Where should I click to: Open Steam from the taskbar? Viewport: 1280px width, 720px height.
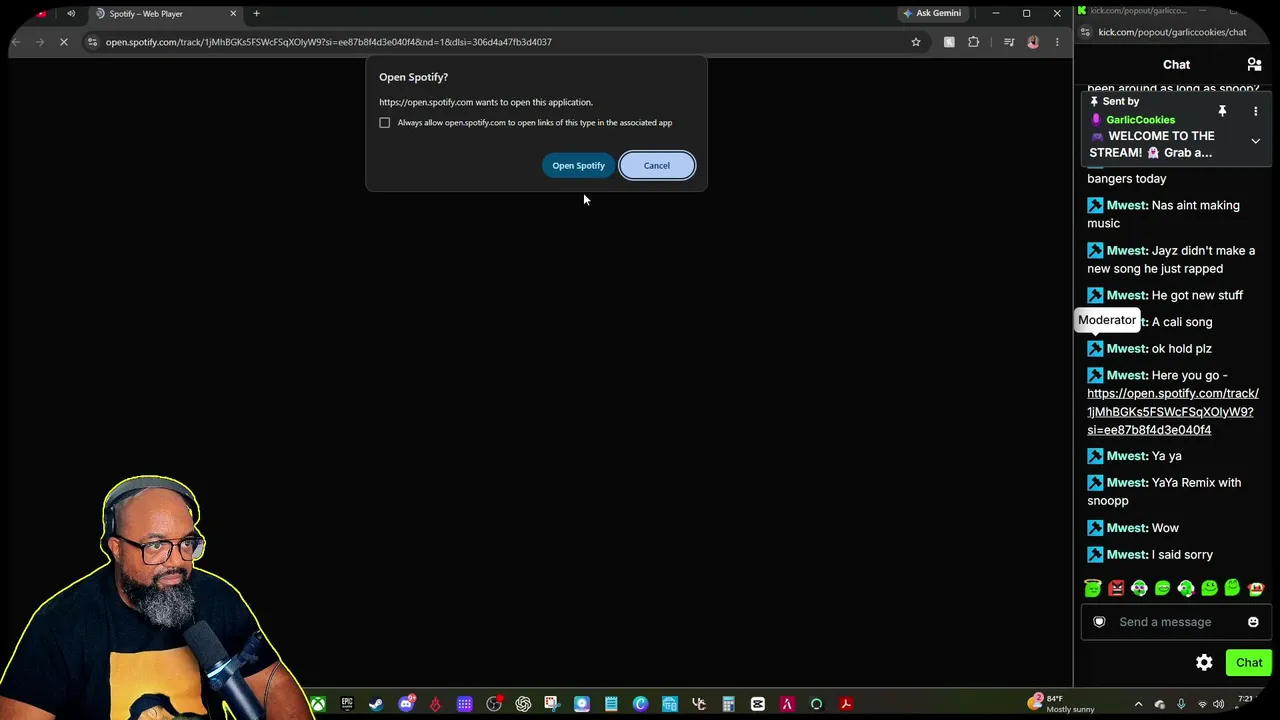376,704
